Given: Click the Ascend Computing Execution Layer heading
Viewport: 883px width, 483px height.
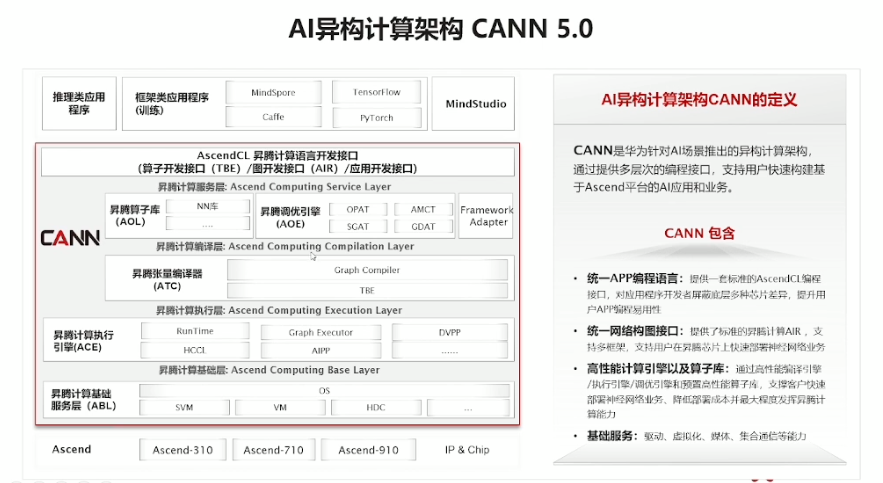Looking at the screenshot, I should [x=279, y=310].
